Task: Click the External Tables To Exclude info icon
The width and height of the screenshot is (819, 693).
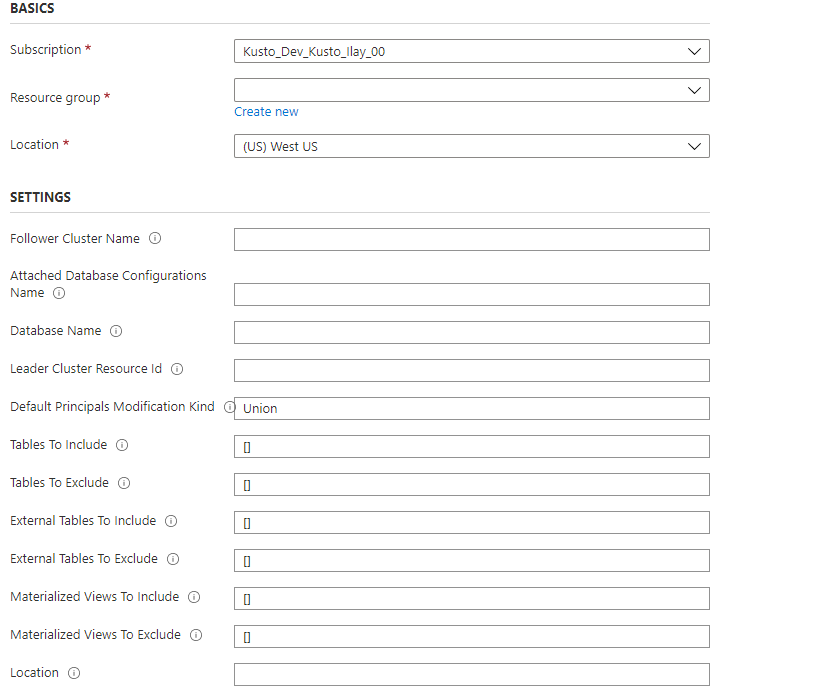Action: pos(171,558)
